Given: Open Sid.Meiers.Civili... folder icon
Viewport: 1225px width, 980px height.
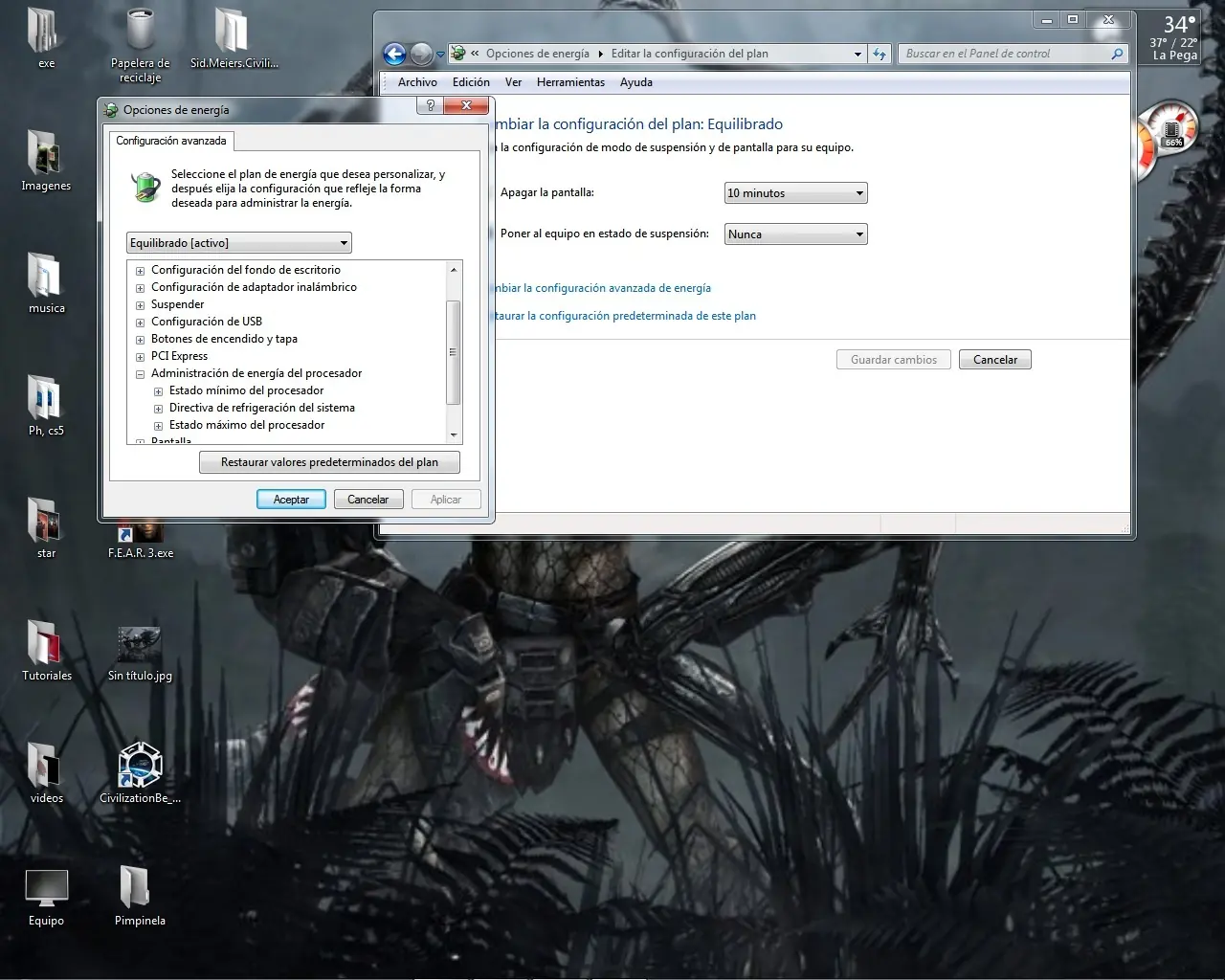Looking at the screenshot, I should coord(234,38).
